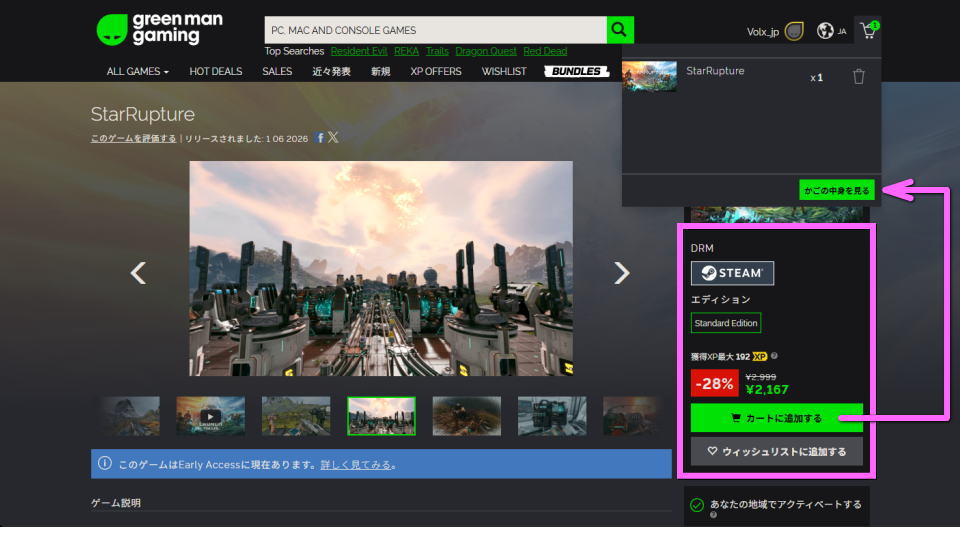Select the Standard Edition option
The image size is (960, 540).
[x=726, y=323]
